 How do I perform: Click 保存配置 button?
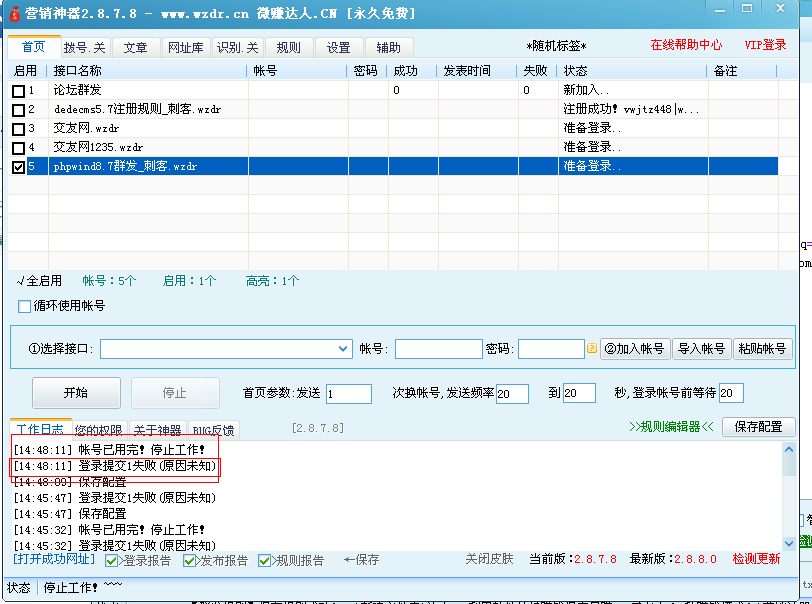[x=758, y=427]
